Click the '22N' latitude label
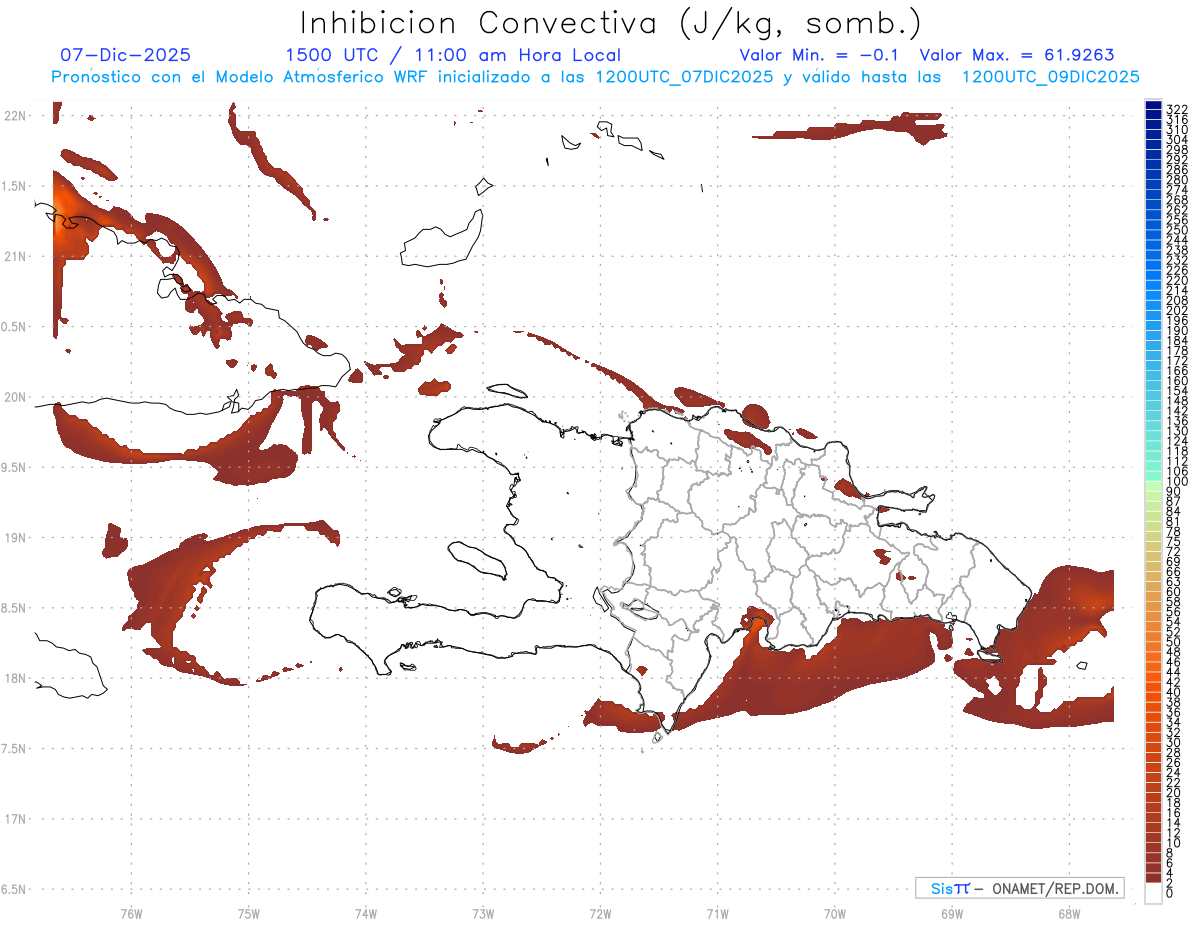This screenshot has width=1200, height=927. pos(15,116)
